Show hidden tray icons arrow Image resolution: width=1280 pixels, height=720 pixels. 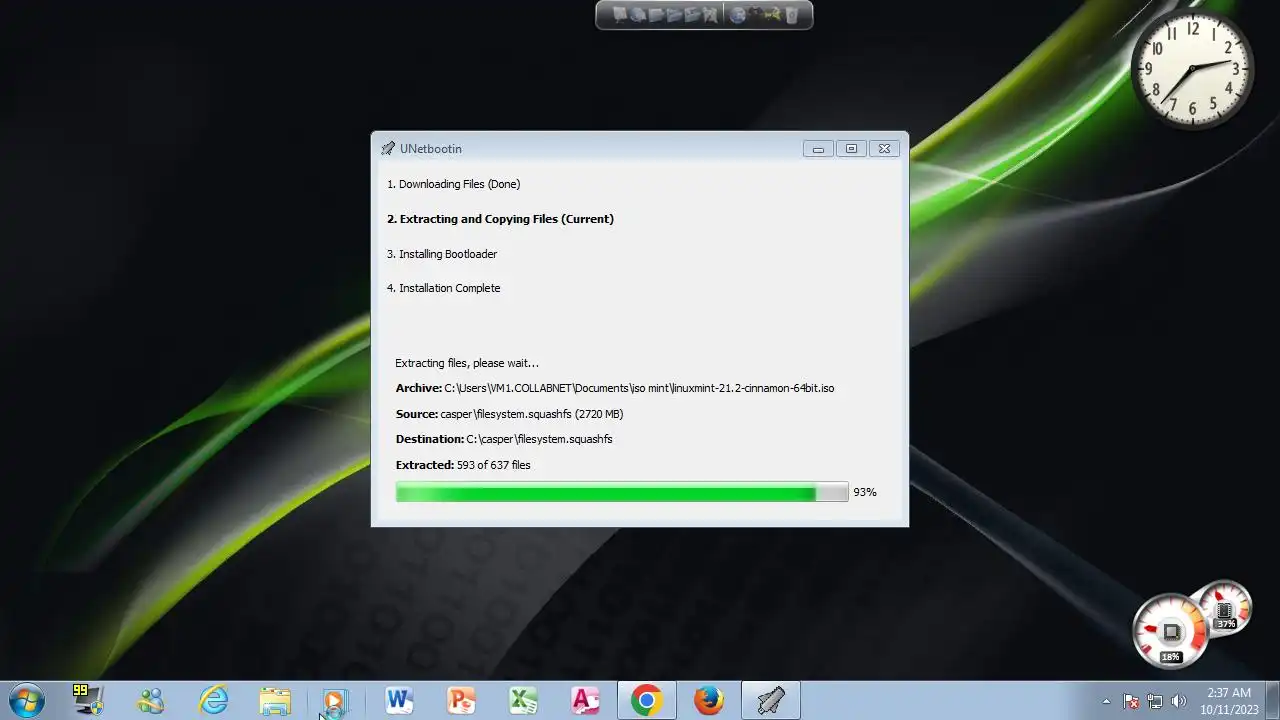tap(1106, 701)
